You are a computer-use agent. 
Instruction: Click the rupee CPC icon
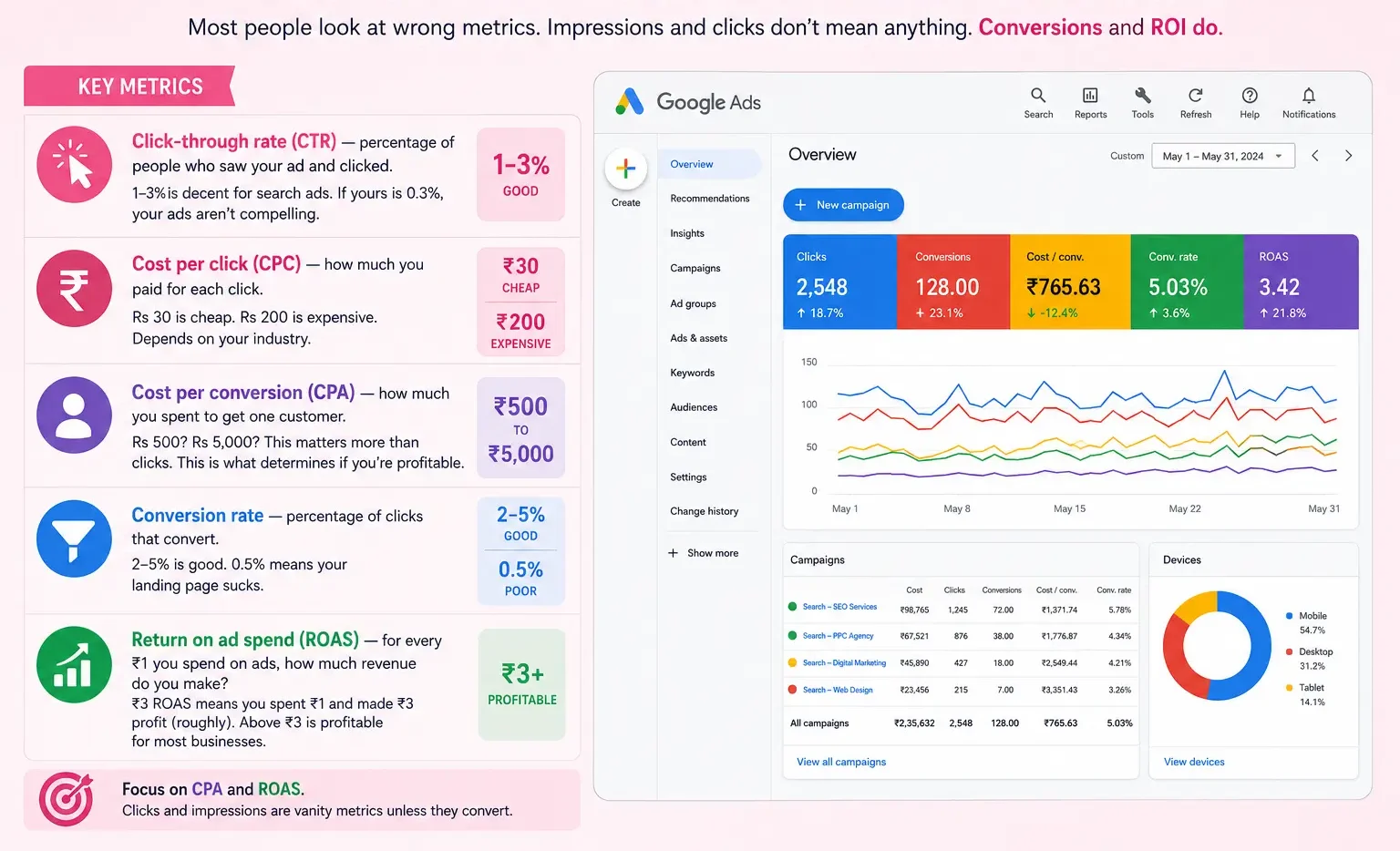74,288
